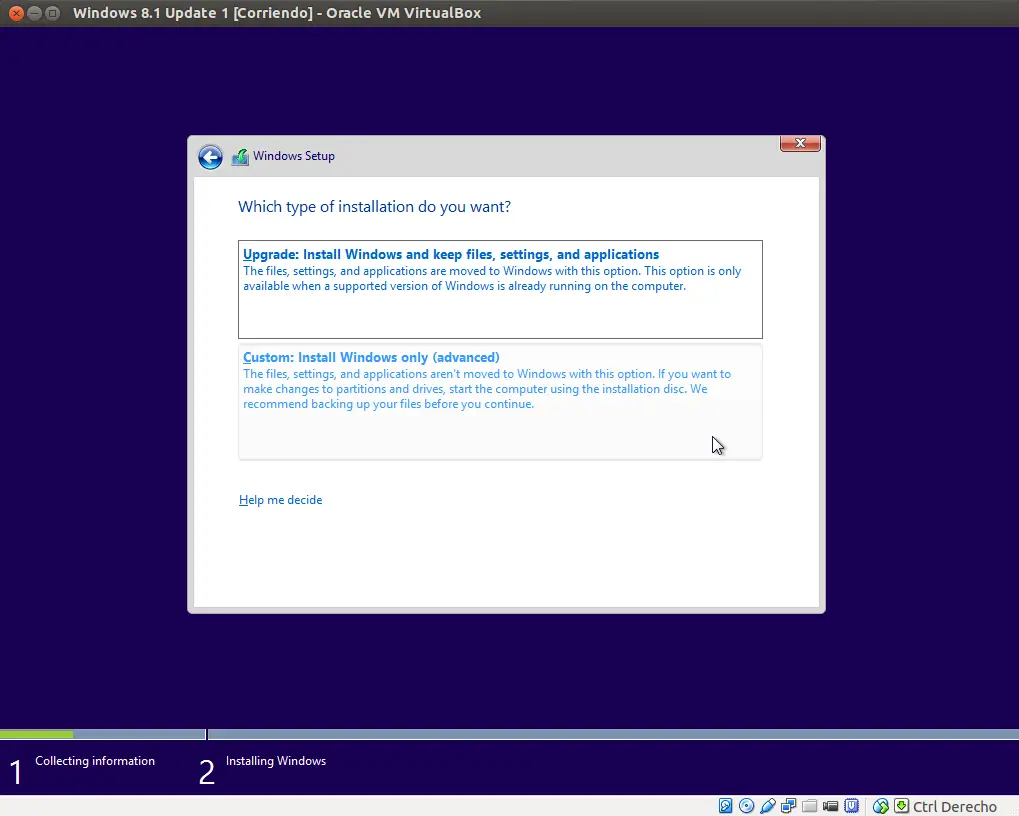The width and height of the screenshot is (1019, 816).
Task: Open the Help me decide link
Action: (x=280, y=500)
